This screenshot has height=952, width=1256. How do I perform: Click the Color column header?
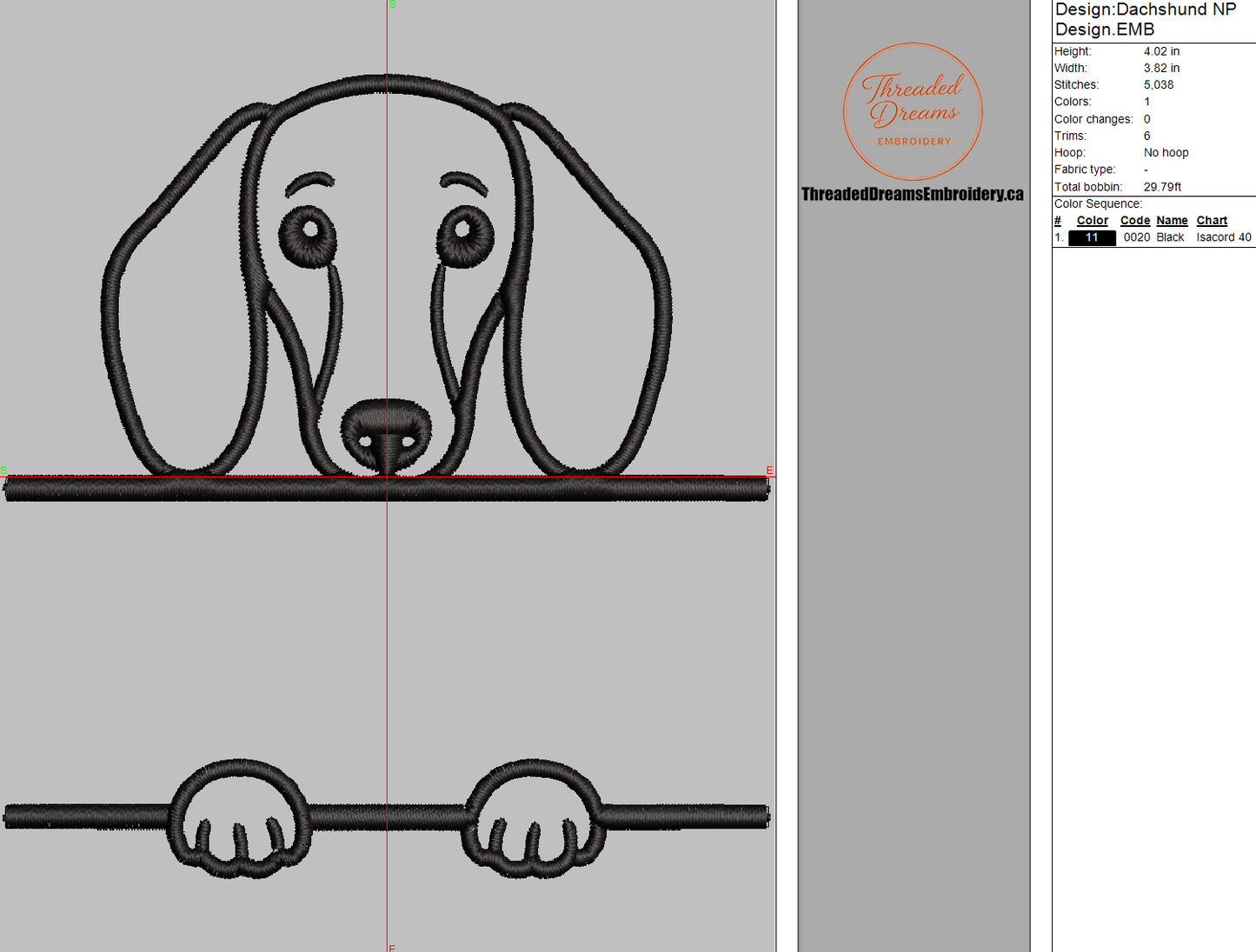1093,221
